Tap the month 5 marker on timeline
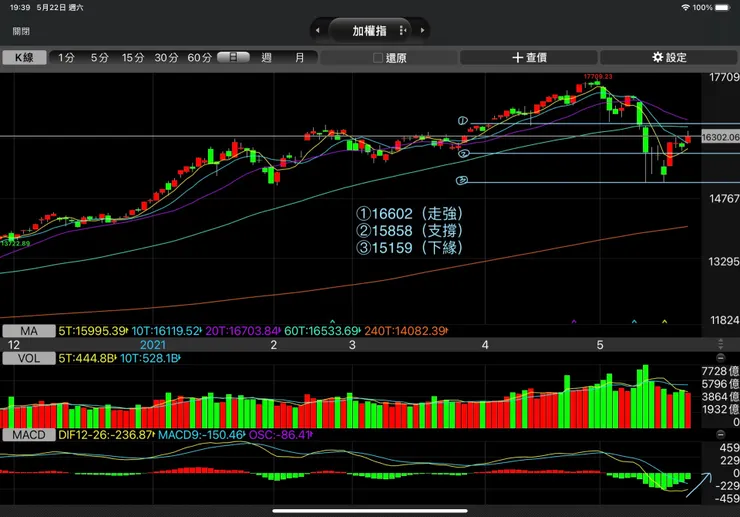The image size is (740, 517). [600, 345]
